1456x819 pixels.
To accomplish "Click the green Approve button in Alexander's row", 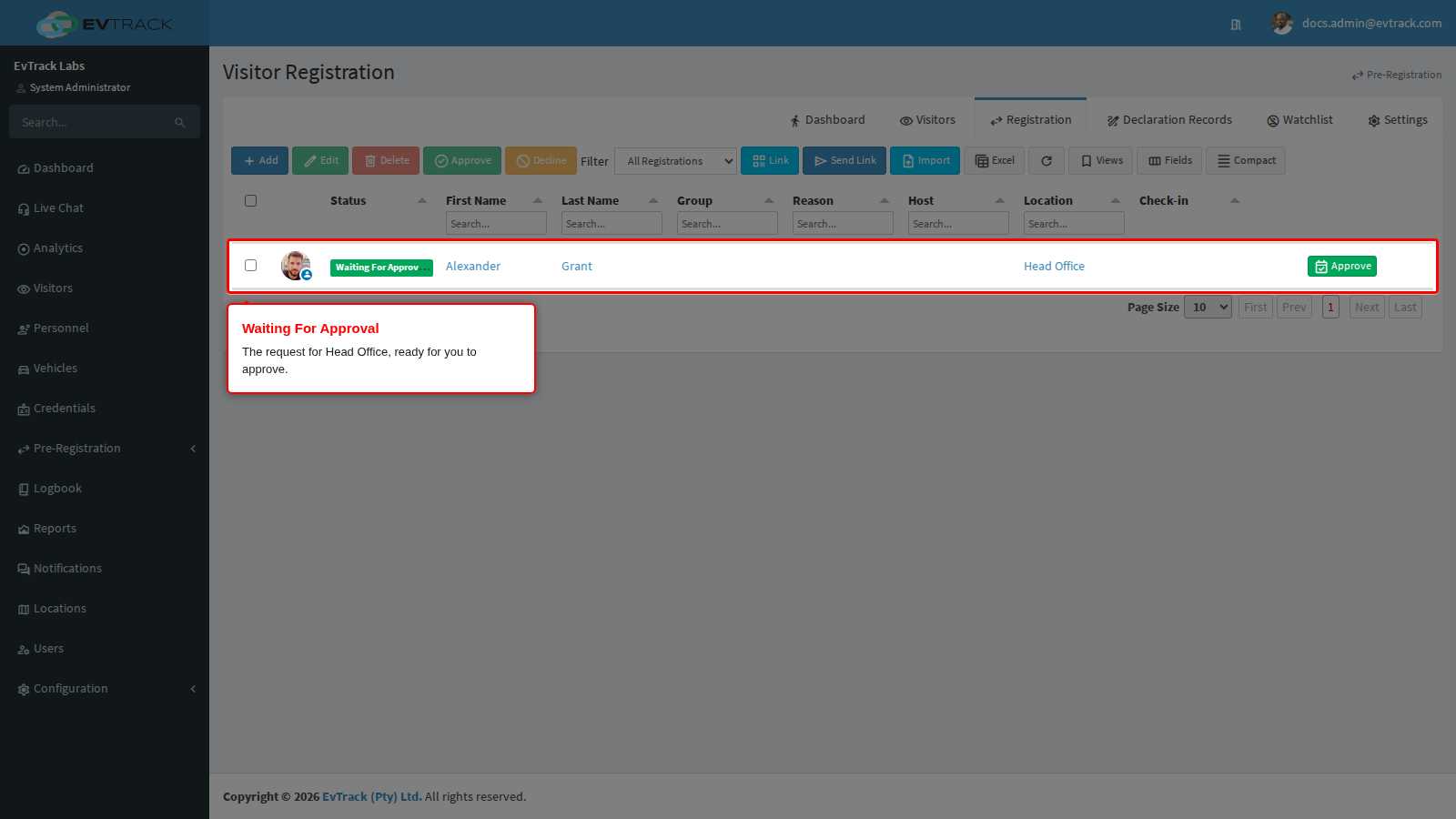I will [x=1342, y=267].
